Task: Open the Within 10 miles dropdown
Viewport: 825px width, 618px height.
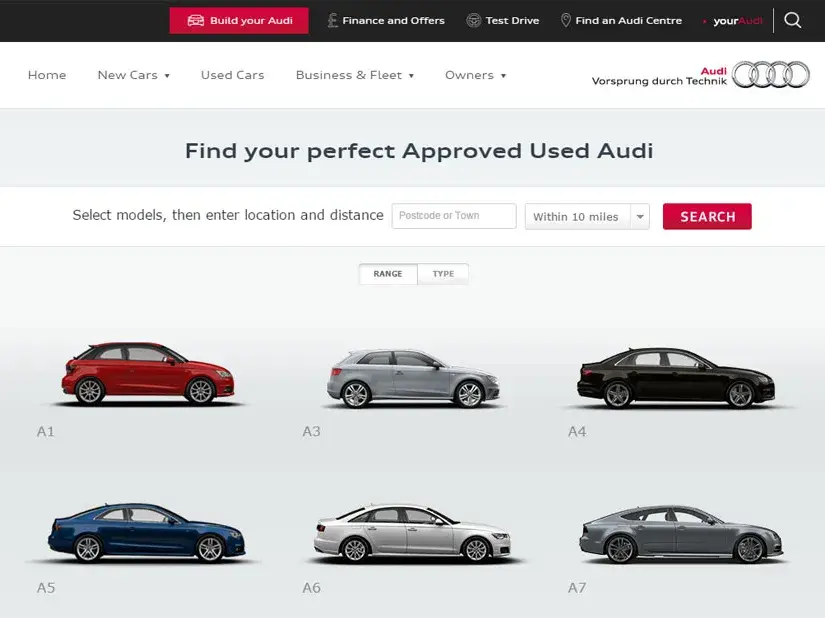Action: [587, 217]
